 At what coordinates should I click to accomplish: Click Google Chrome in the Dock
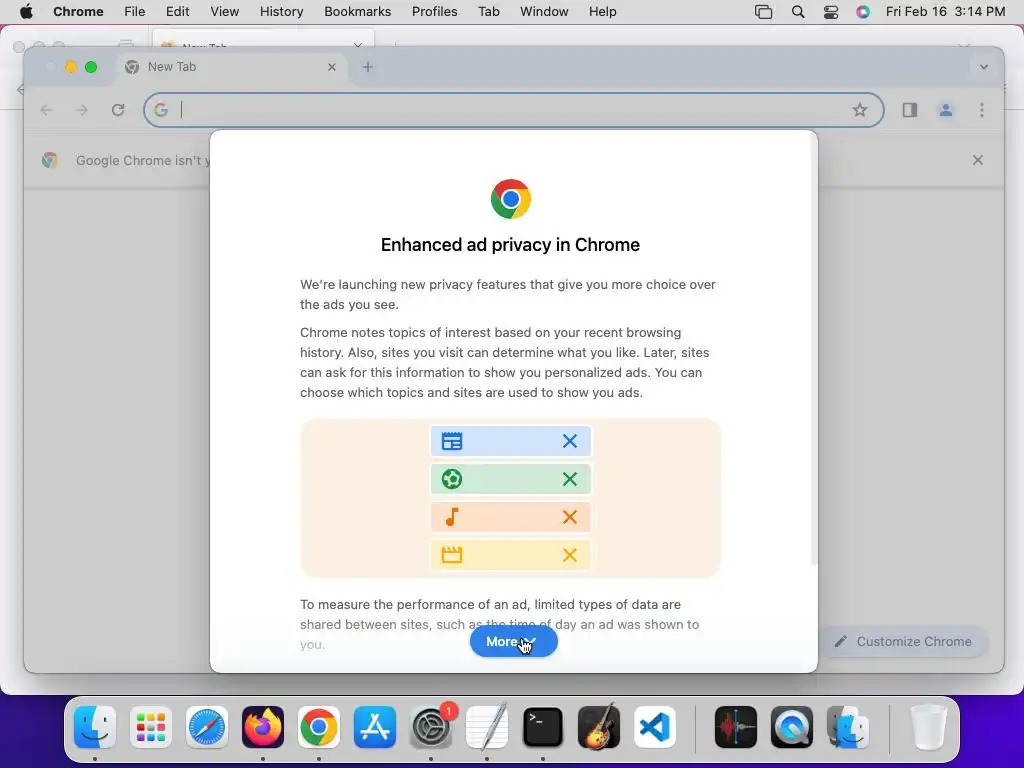point(319,727)
